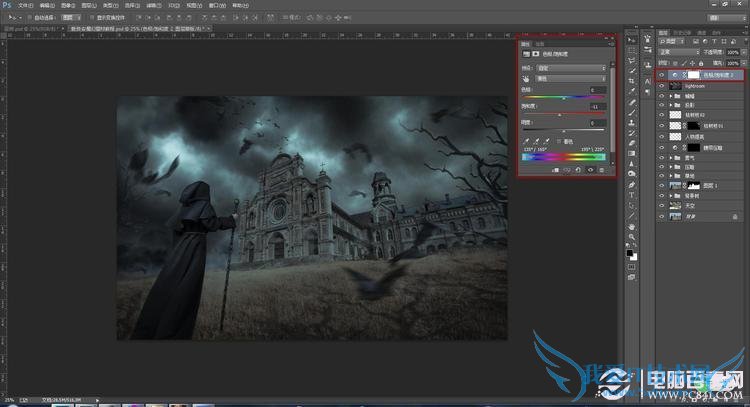Enable the Colorize checkbox

pyautogui.click(x=560, y=141)
